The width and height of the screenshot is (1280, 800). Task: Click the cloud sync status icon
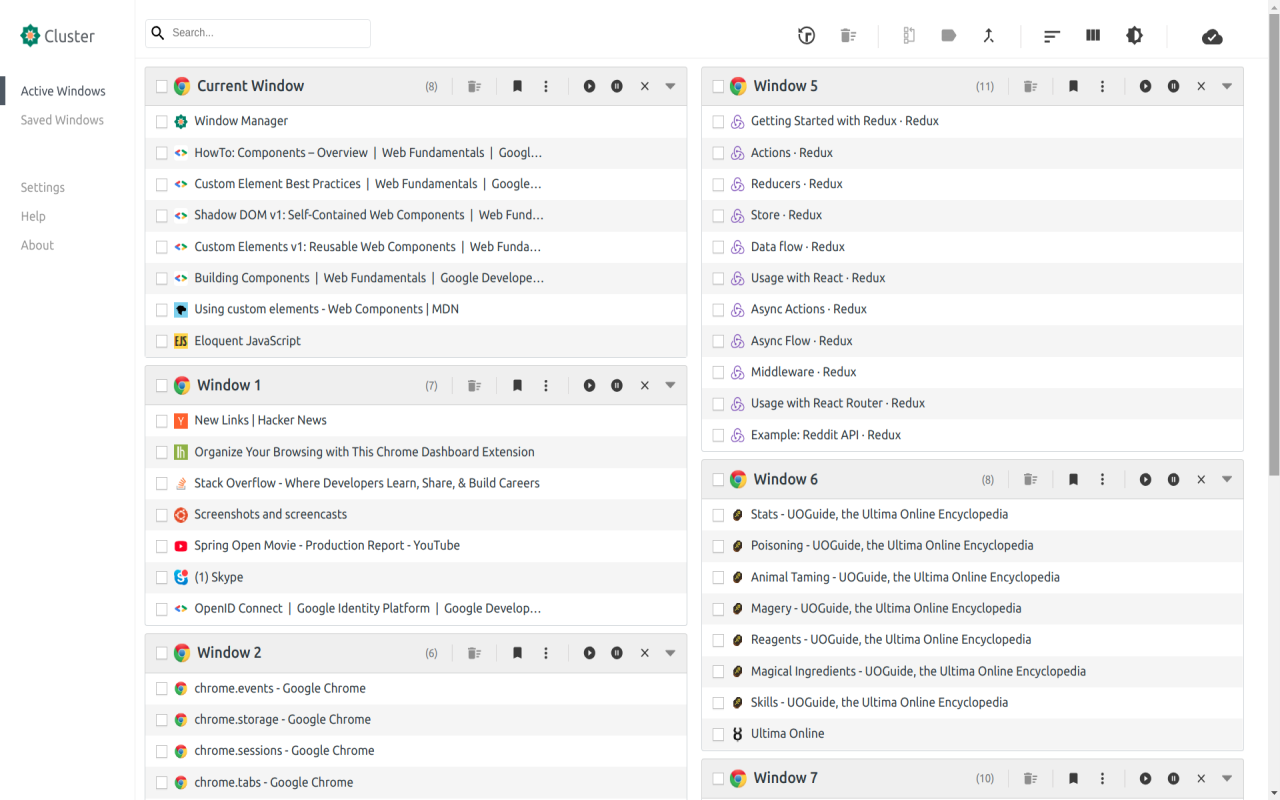click(1212, 36)
